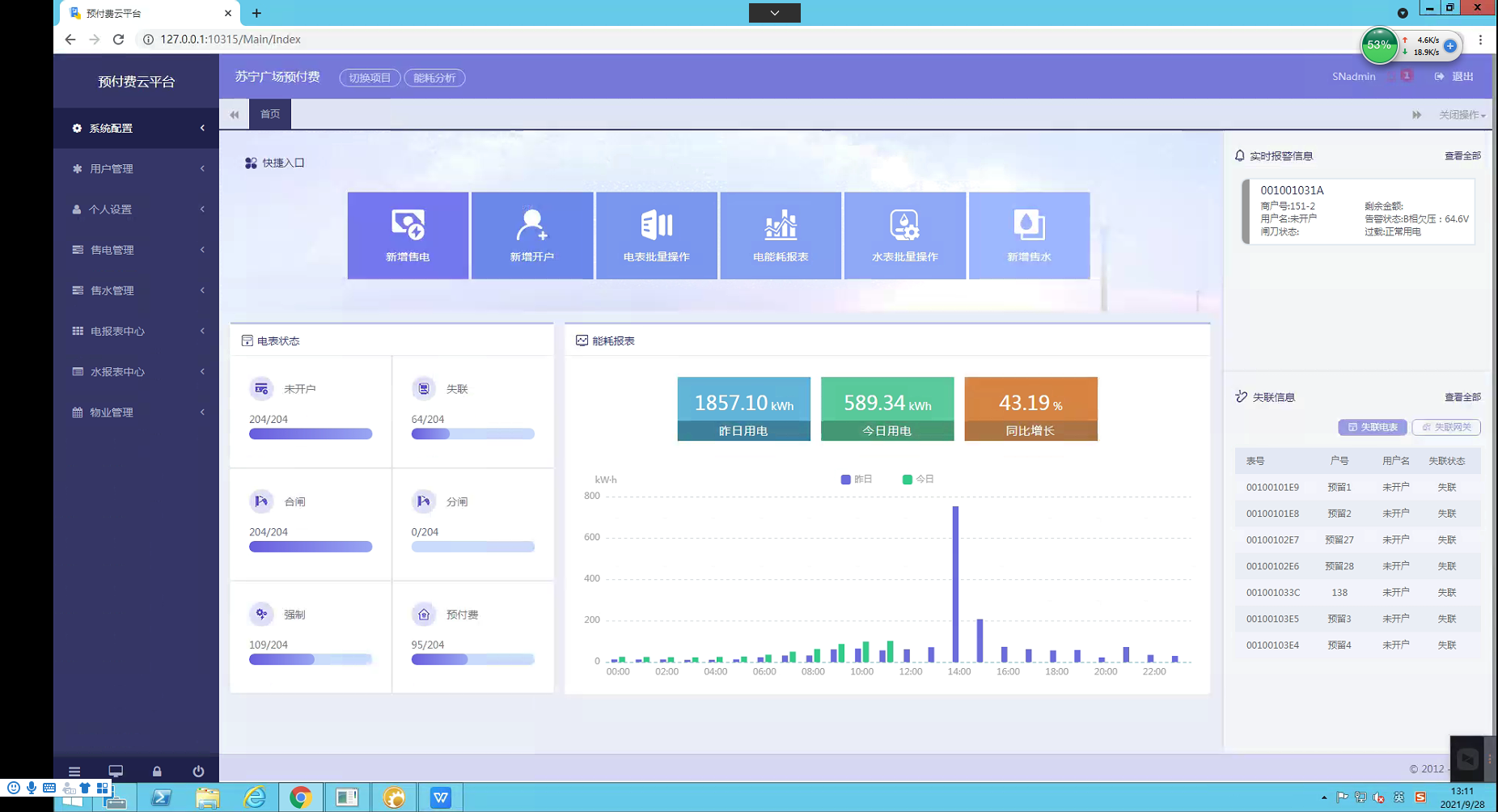
Task: Click the 预付费 95/204 progress bar
Action: 472,659
